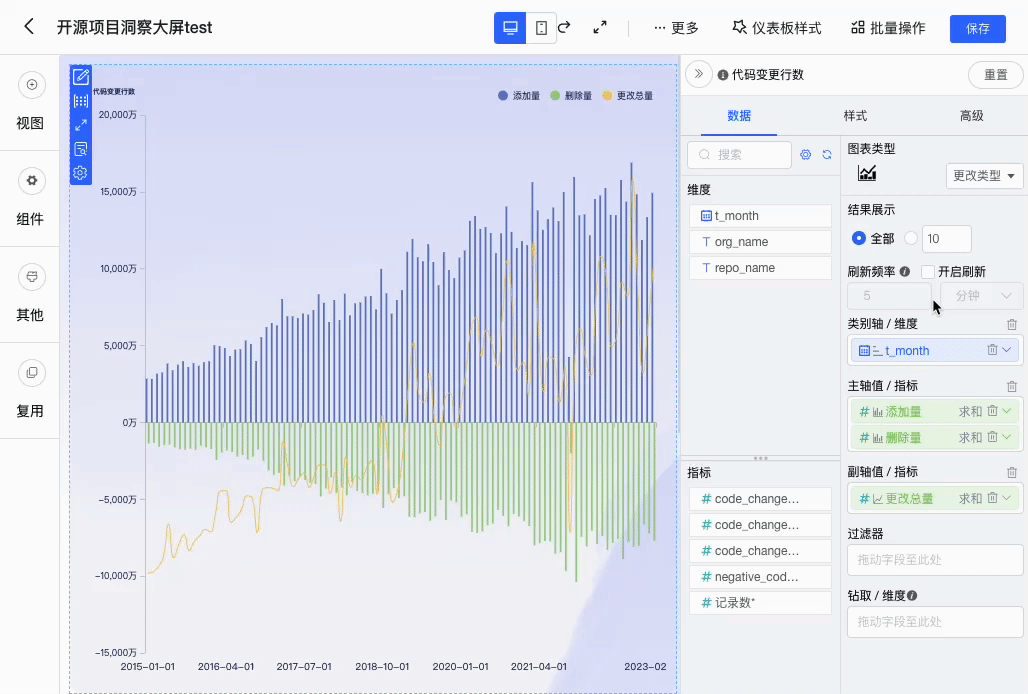Enable the 开启刷新 checkbox
Image resolution: width=1028 pixels, height=694 pixels.
[928, 271]
